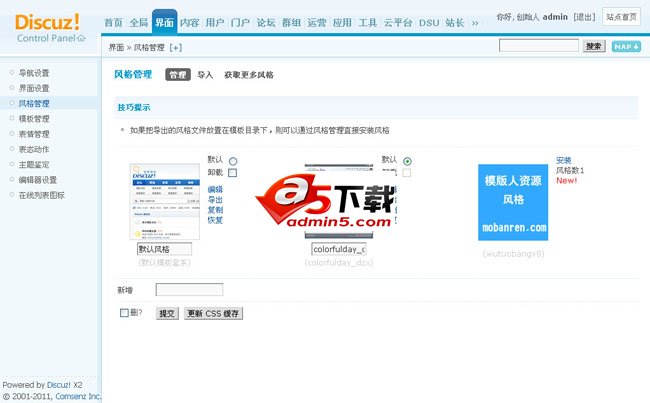The image size is (650, 403).
Task: Open the 全局 top menu
Action: [138, 22]
